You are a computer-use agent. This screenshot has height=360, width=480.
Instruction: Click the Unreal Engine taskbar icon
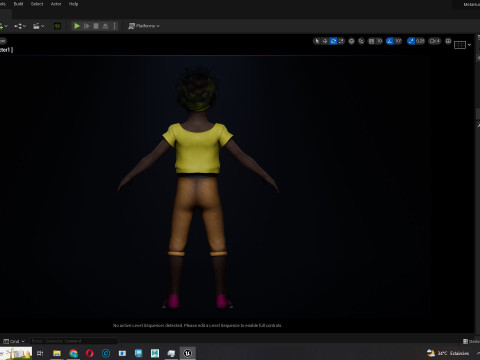[x=187, y=353]
